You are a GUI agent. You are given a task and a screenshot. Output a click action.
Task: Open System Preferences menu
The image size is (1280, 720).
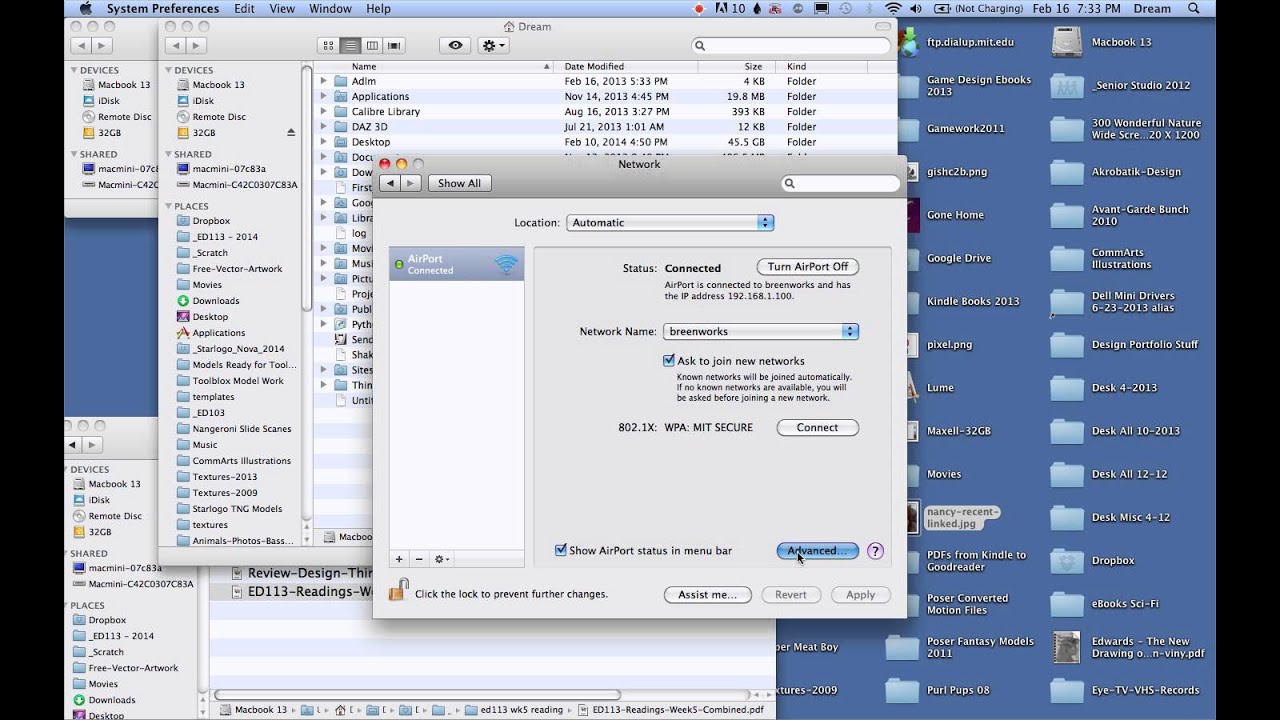161,8
